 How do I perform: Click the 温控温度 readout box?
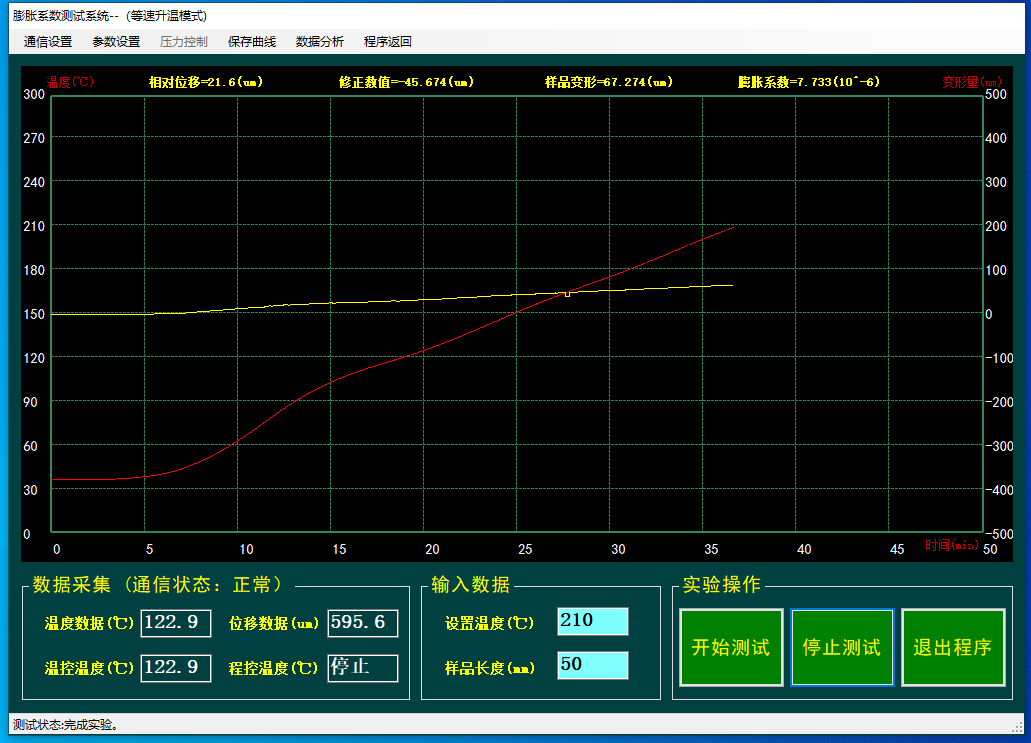click(176, 667)
